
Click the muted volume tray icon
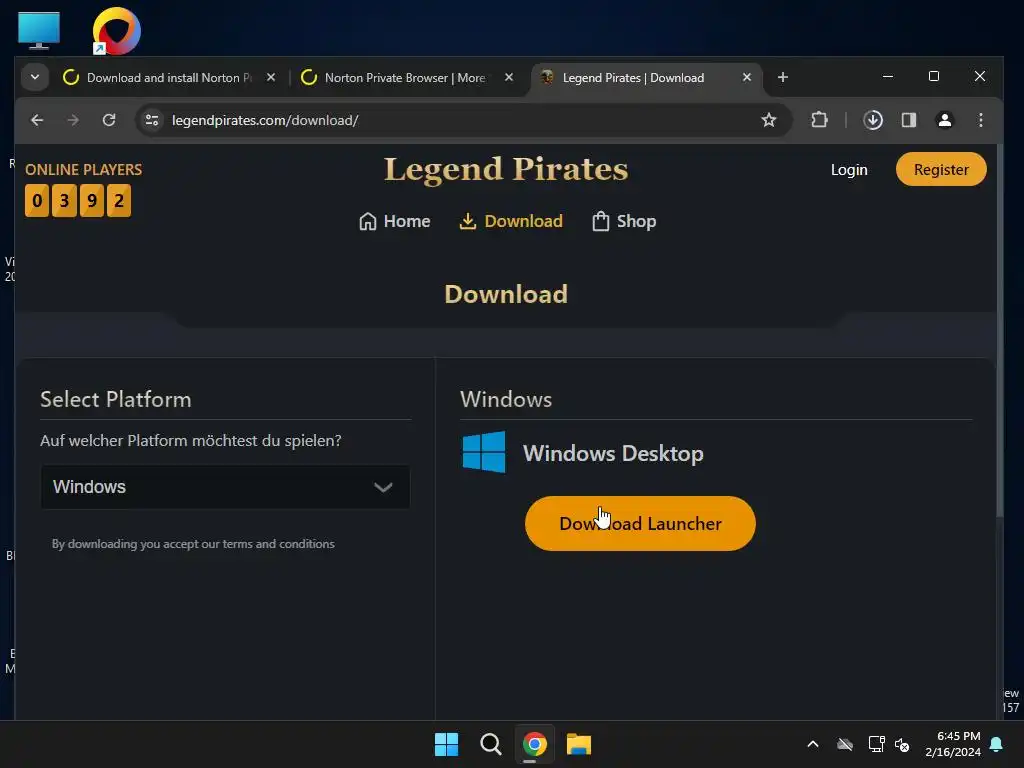(903, 744)
